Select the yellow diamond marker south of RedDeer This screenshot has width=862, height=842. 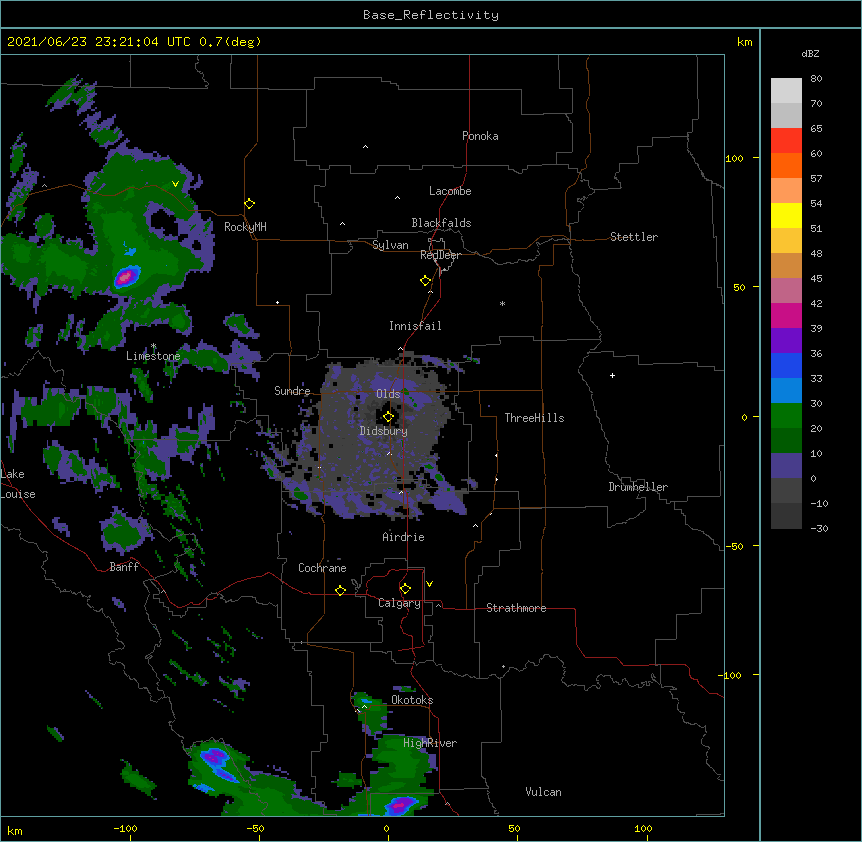point(425,281)
